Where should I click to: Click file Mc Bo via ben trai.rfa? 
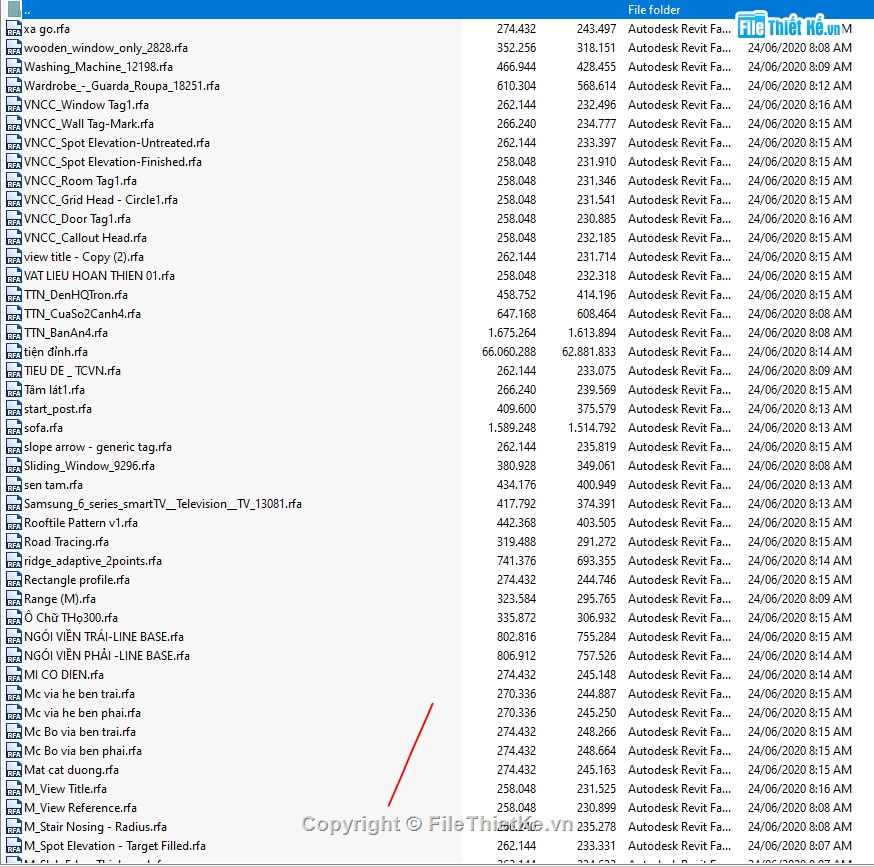coord(80,732)
